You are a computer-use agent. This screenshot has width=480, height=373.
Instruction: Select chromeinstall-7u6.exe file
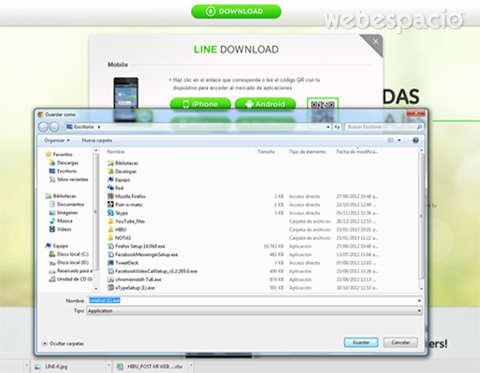pos(134,280)
